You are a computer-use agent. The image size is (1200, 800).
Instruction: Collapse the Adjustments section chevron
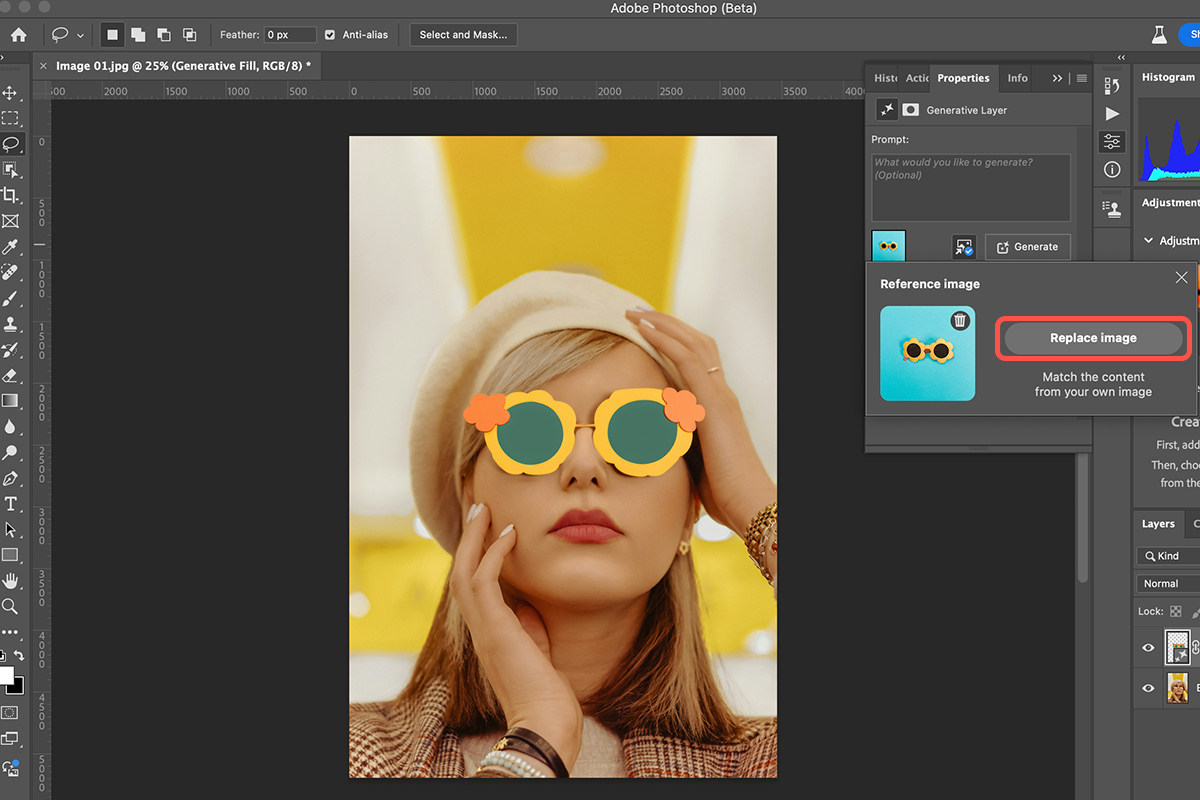(x=1148, y=241)
